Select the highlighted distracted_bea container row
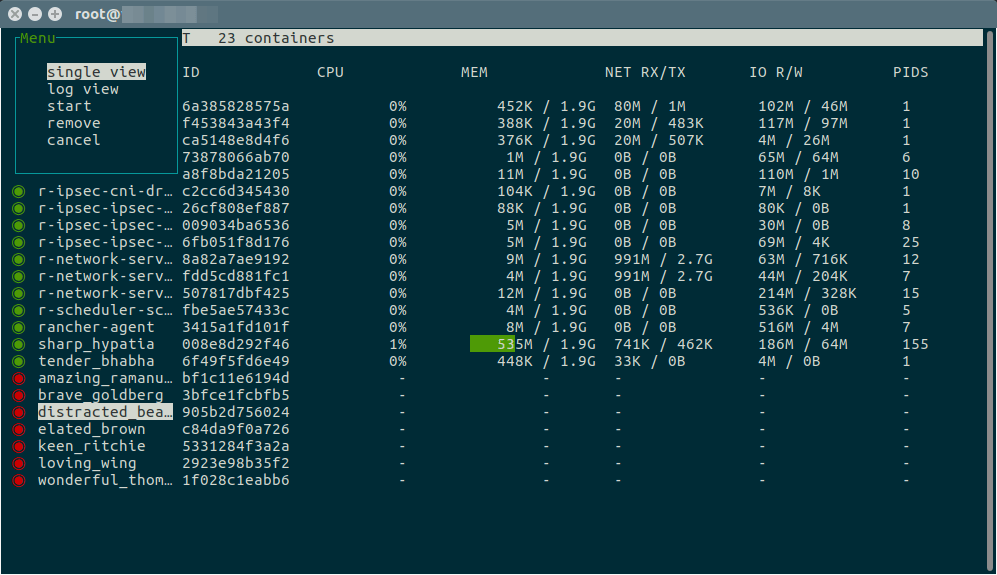The width and height of the screenshot is (997, 575). 104,412
